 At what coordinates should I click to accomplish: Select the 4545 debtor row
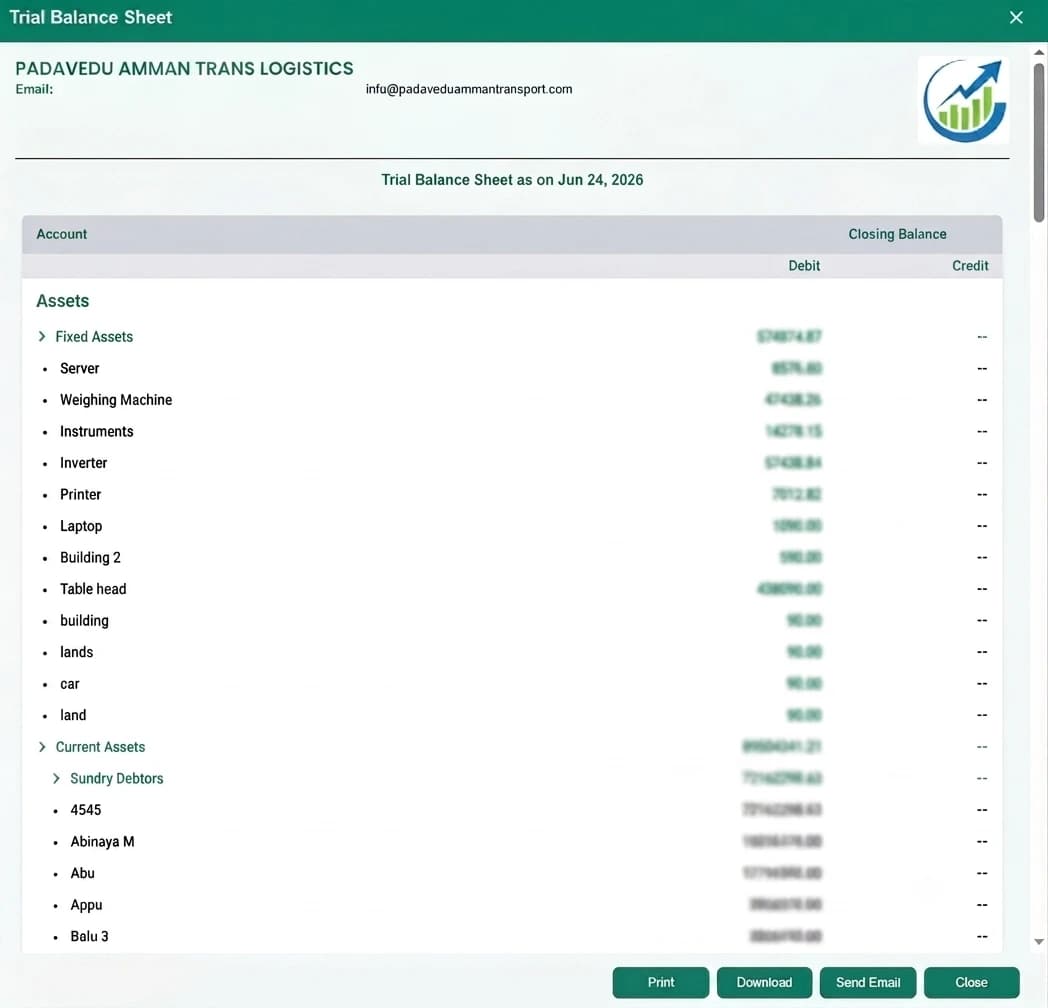tap(512, 810)
